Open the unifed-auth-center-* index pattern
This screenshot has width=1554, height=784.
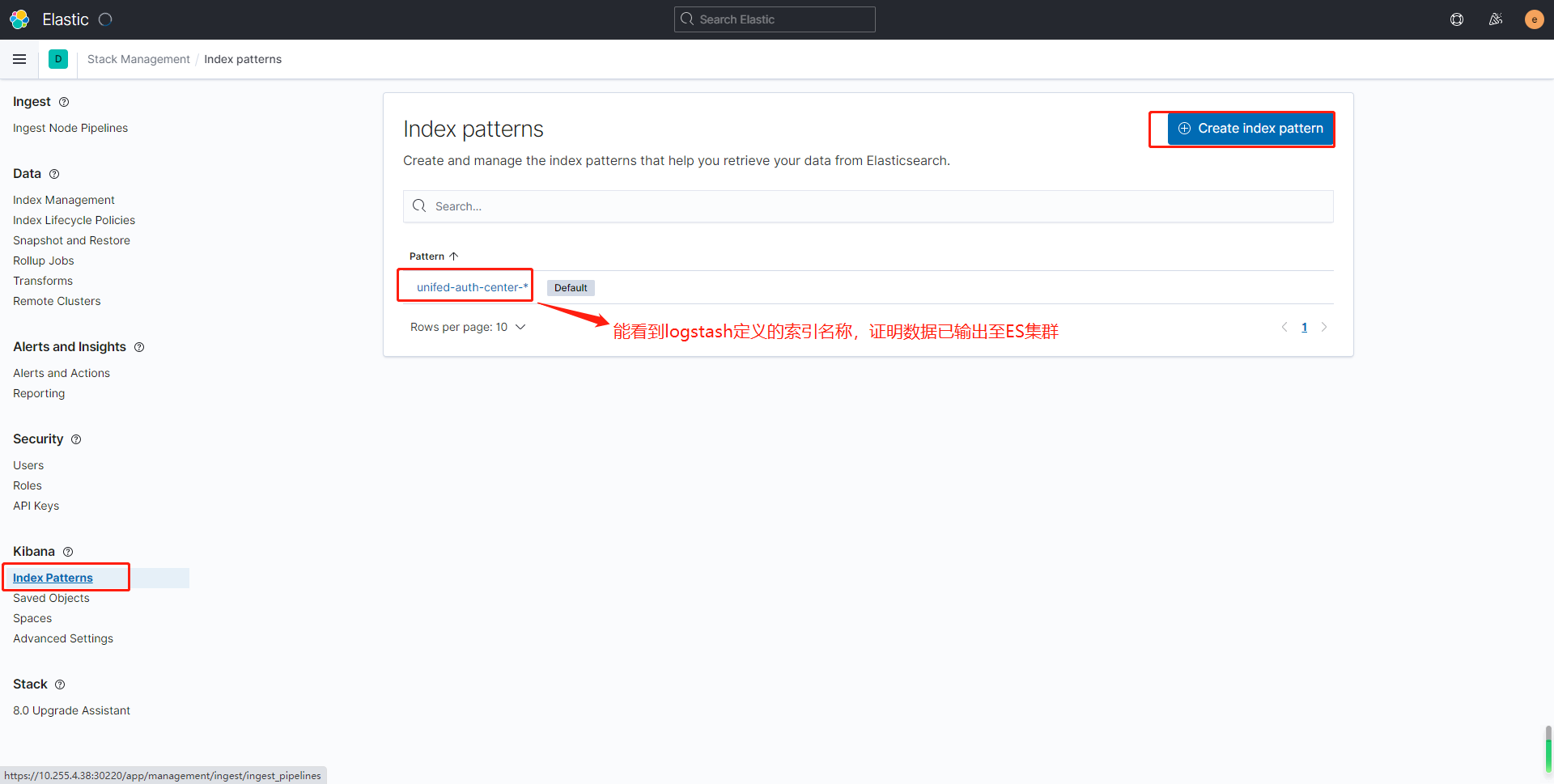pos(472,287)
